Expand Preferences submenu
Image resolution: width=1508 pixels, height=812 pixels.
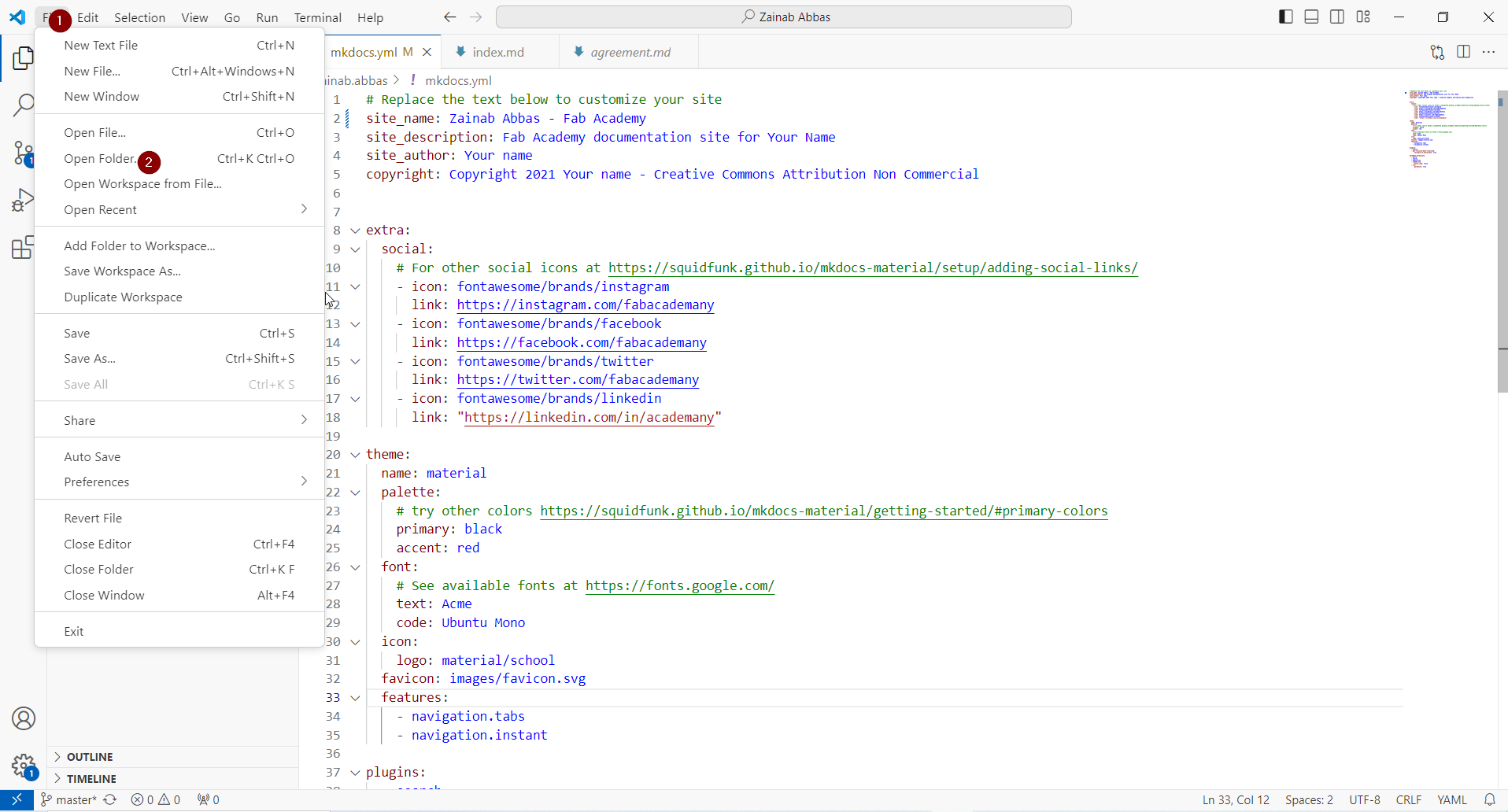tap(179, 482)
